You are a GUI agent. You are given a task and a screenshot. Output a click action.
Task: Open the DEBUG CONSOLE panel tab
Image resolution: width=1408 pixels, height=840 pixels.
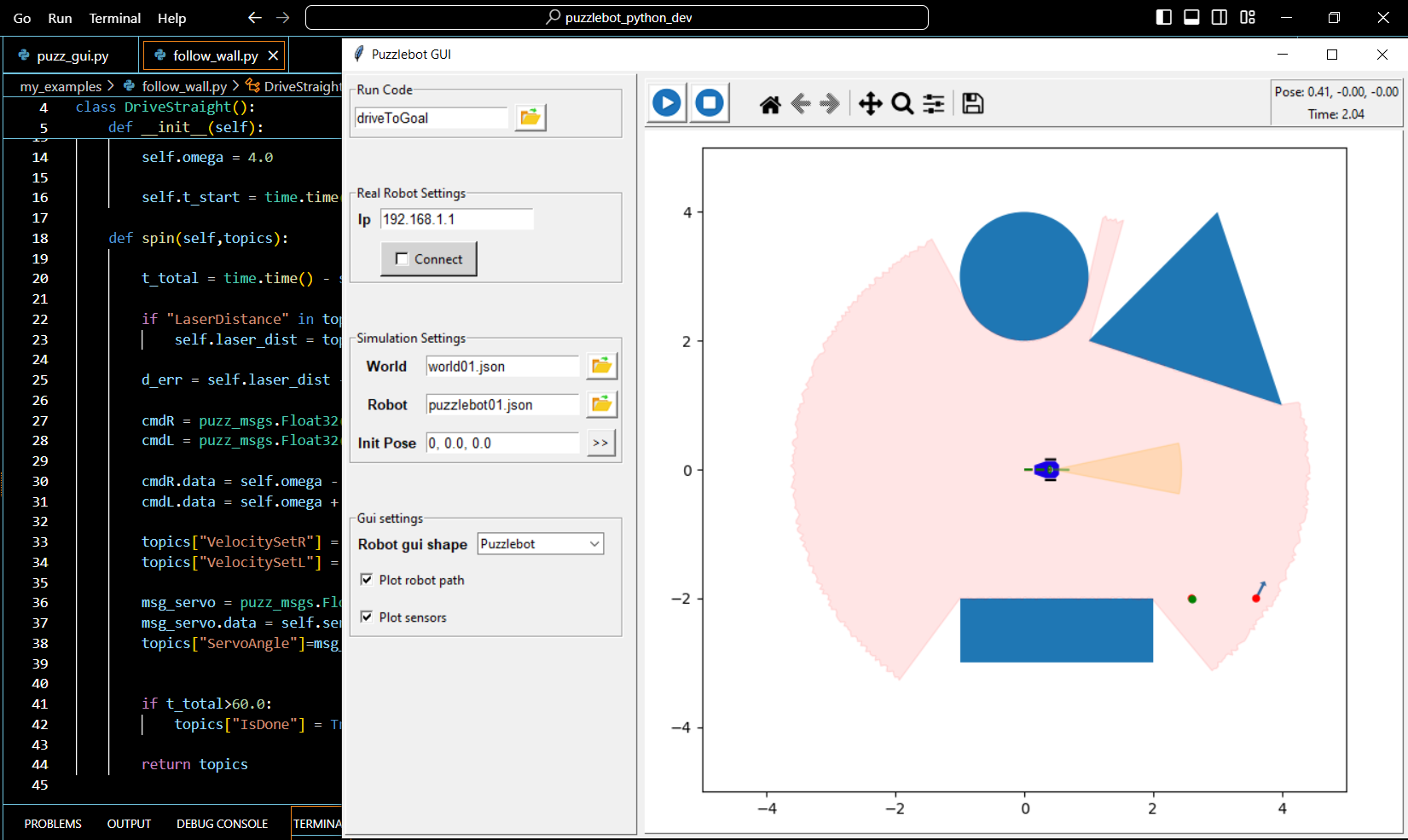[x=222, y=824]
